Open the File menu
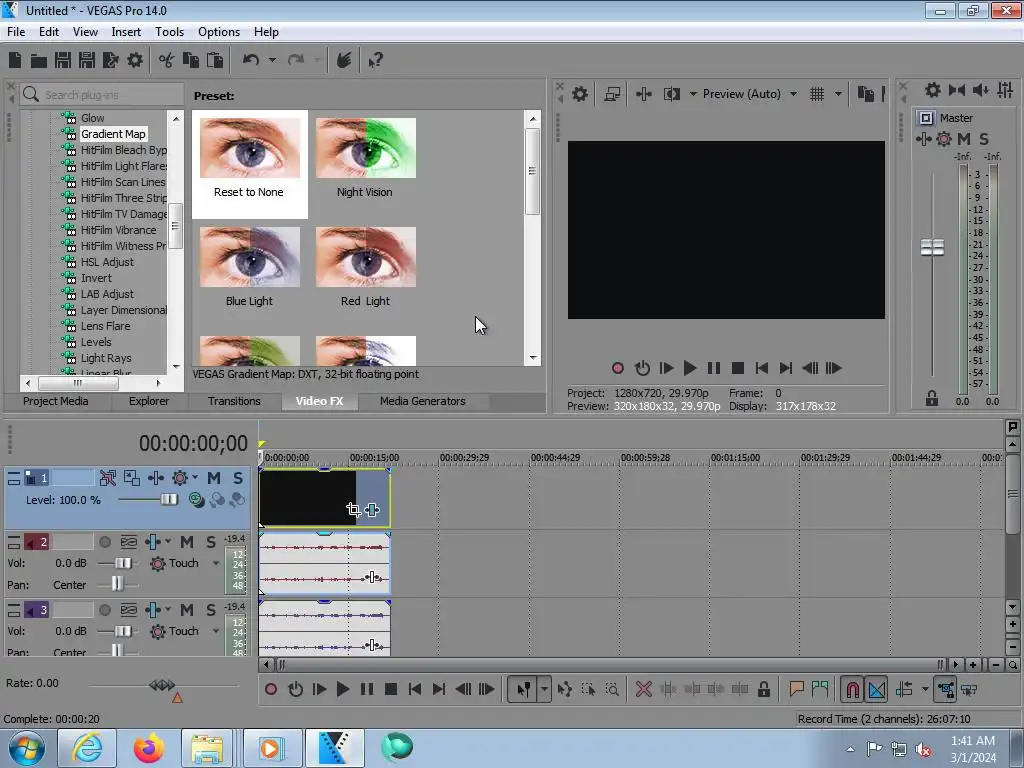The width and height of the screenshot is (1024, 768). [16, 31]
